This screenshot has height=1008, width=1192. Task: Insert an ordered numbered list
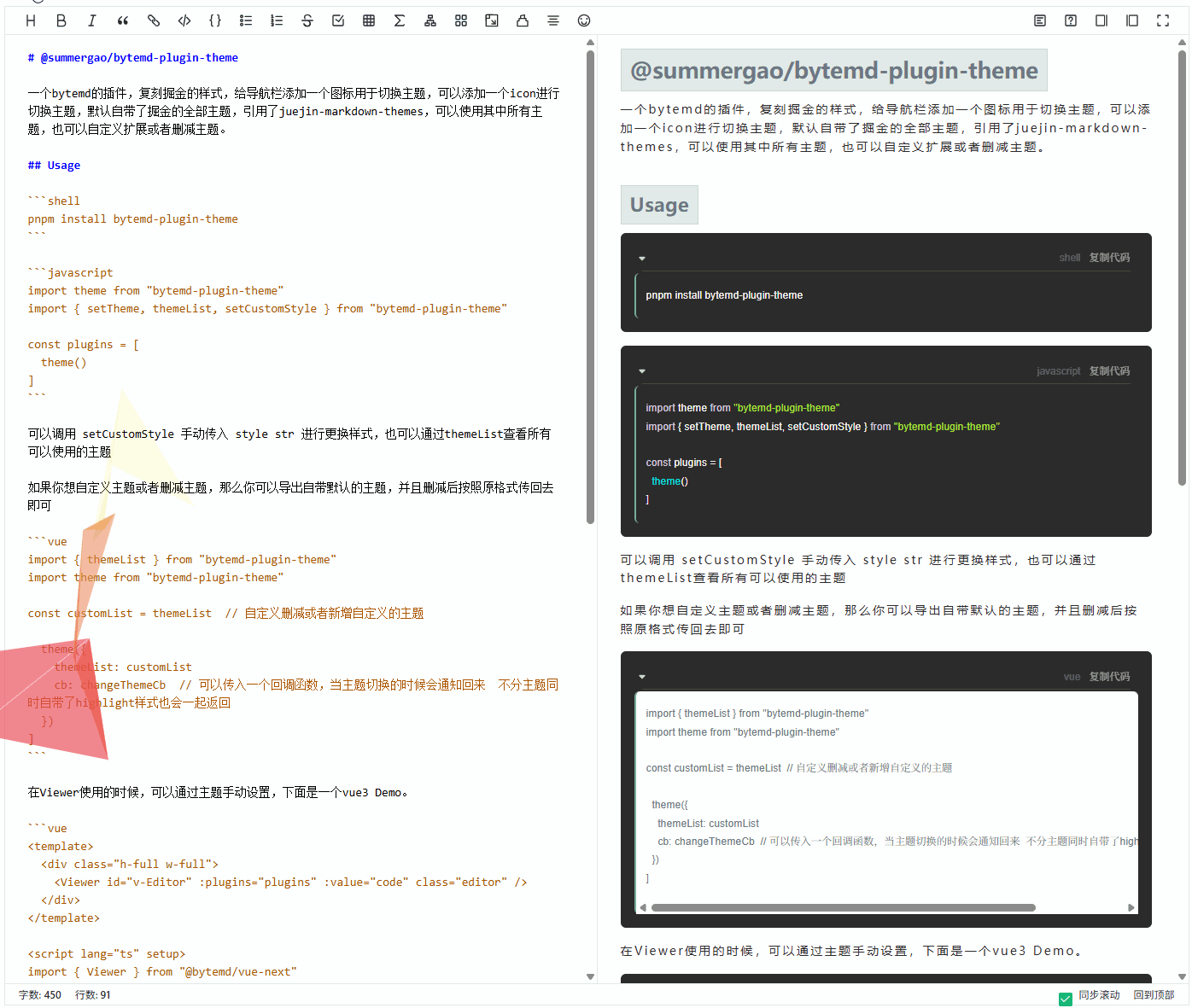click(277, 20)
